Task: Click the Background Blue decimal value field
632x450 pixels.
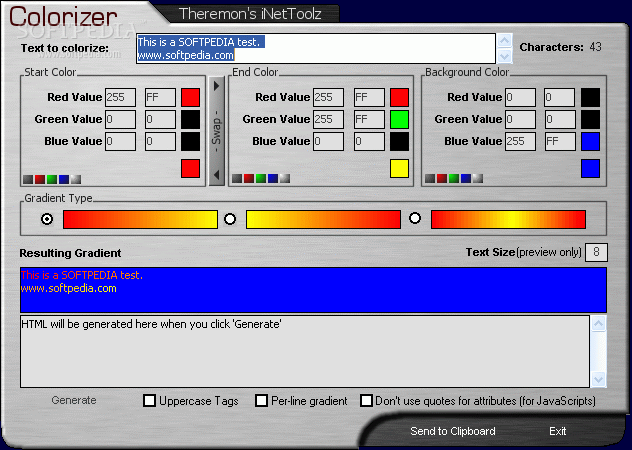Action: point(520,142)
